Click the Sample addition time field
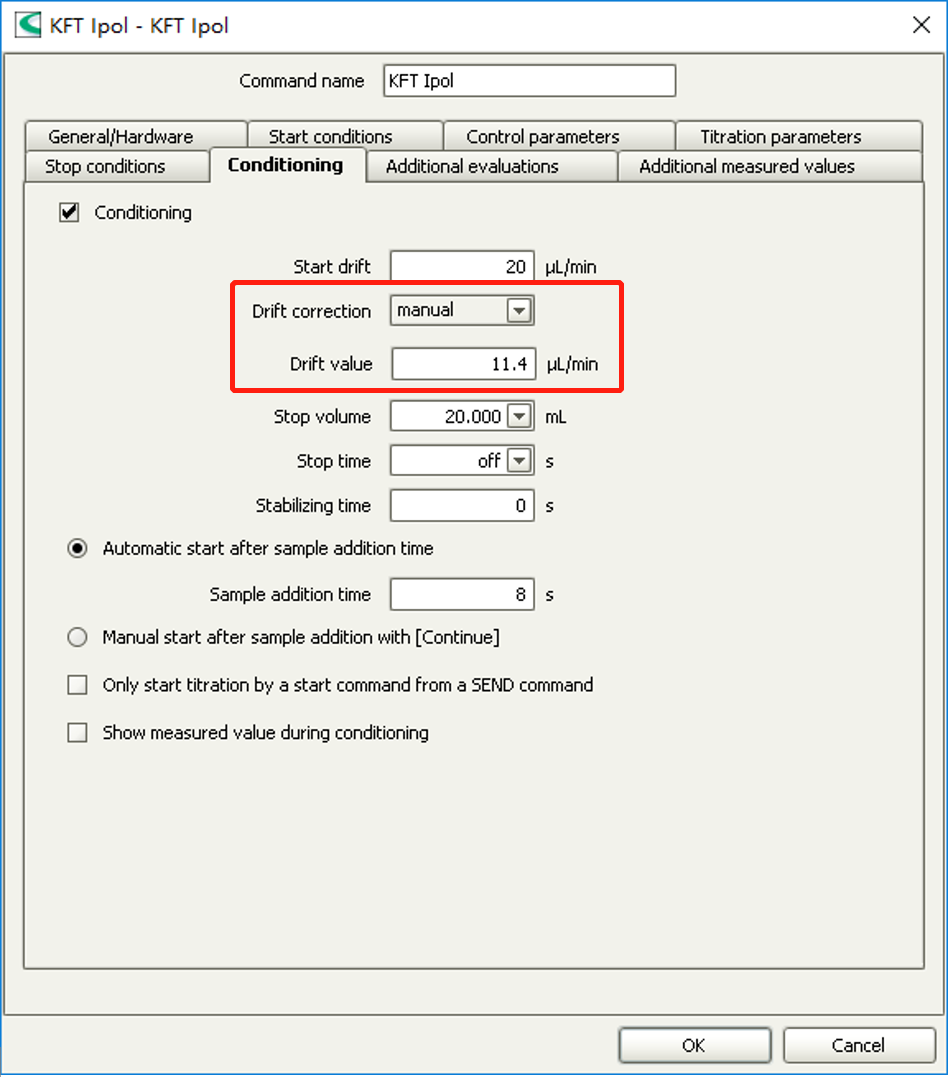 462,594
